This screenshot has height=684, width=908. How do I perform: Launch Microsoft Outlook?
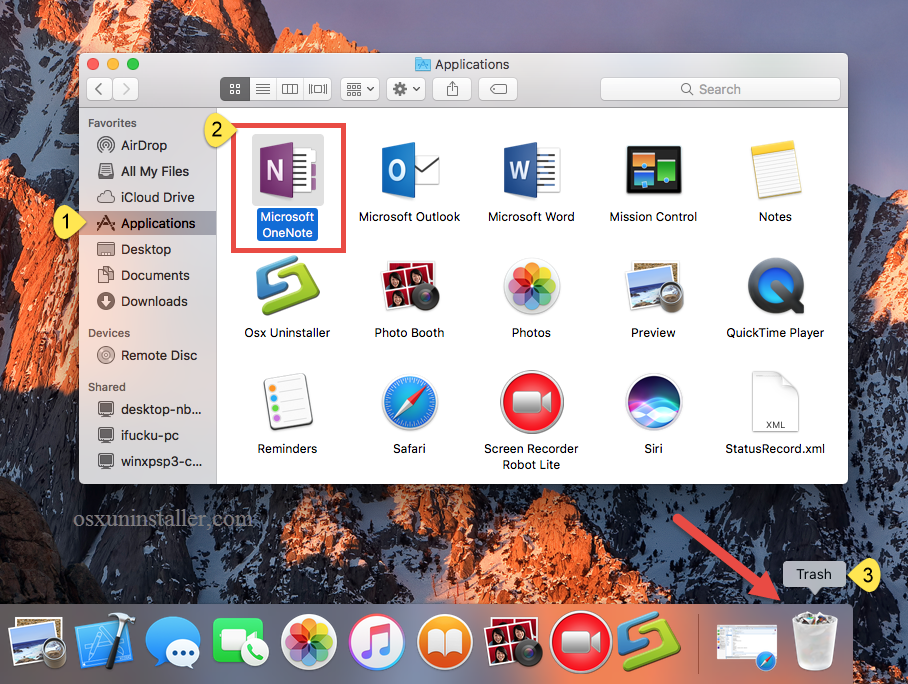(x=409, y=170)
